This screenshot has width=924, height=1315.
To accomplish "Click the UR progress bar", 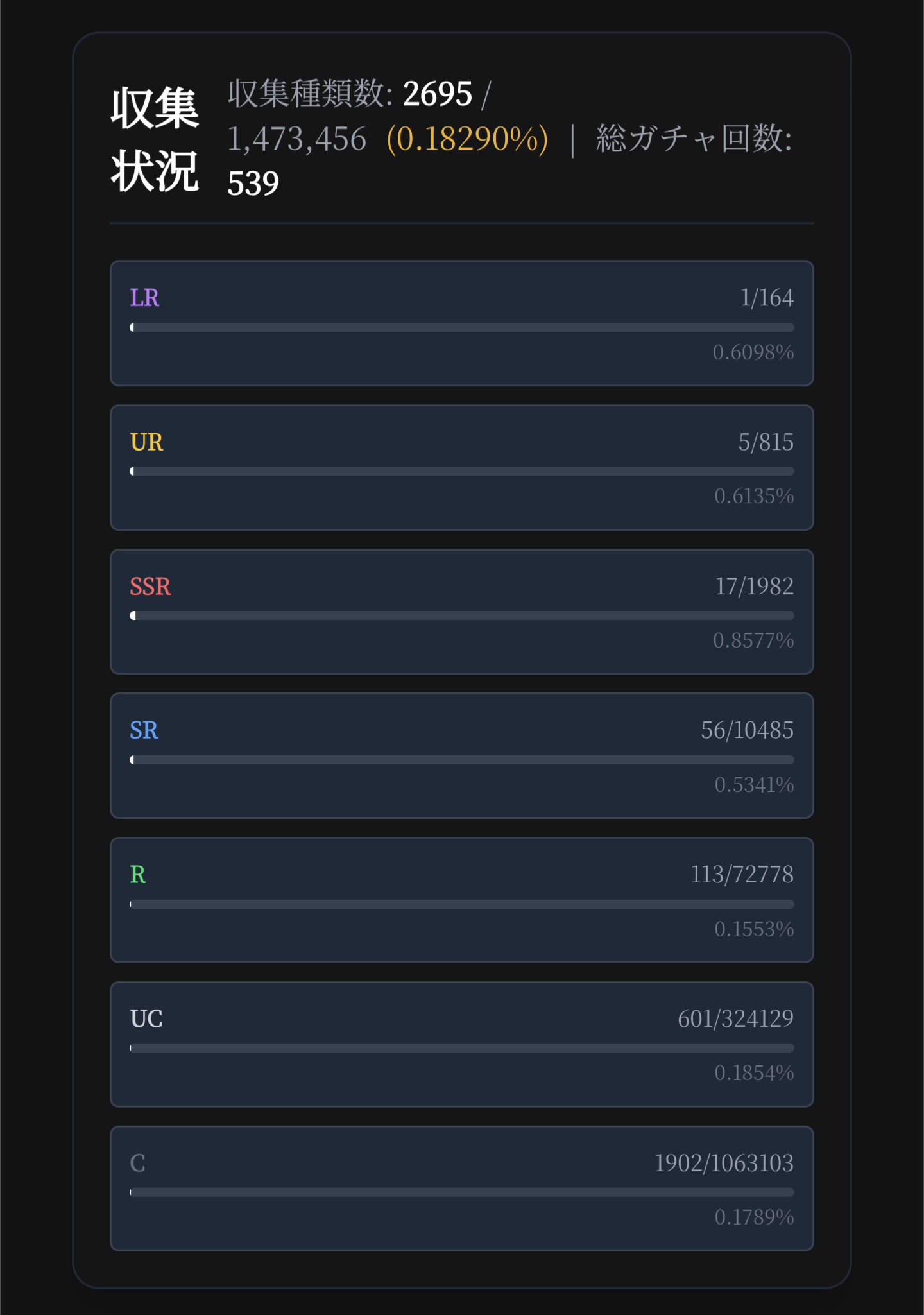I will 462,472.
